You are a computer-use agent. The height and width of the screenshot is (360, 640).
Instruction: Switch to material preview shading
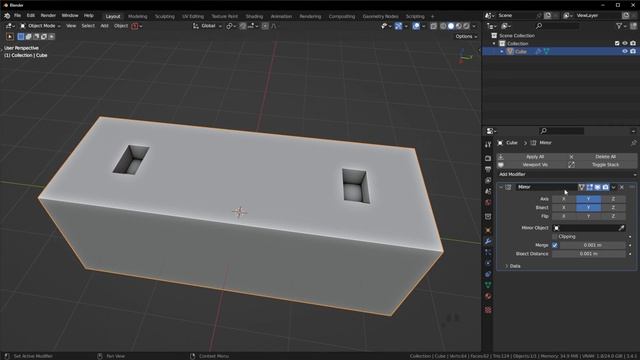click(459, 26)
